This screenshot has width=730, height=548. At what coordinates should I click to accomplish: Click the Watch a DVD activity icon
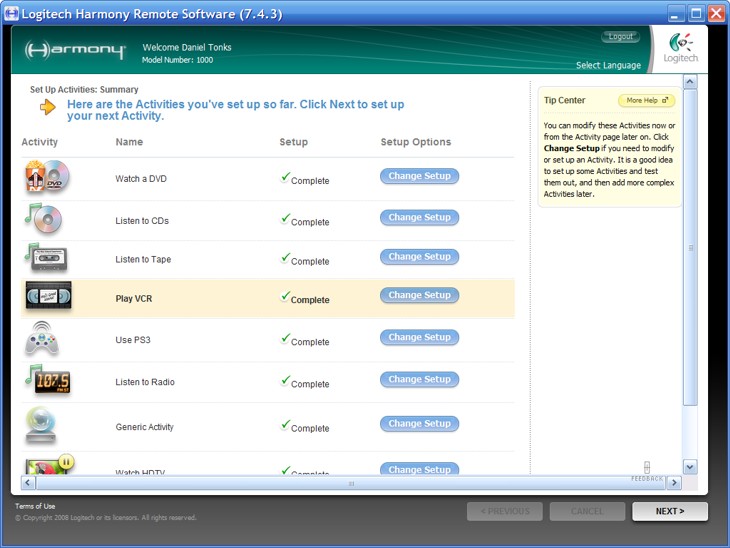pyautogui.click(x=47, y=176)
